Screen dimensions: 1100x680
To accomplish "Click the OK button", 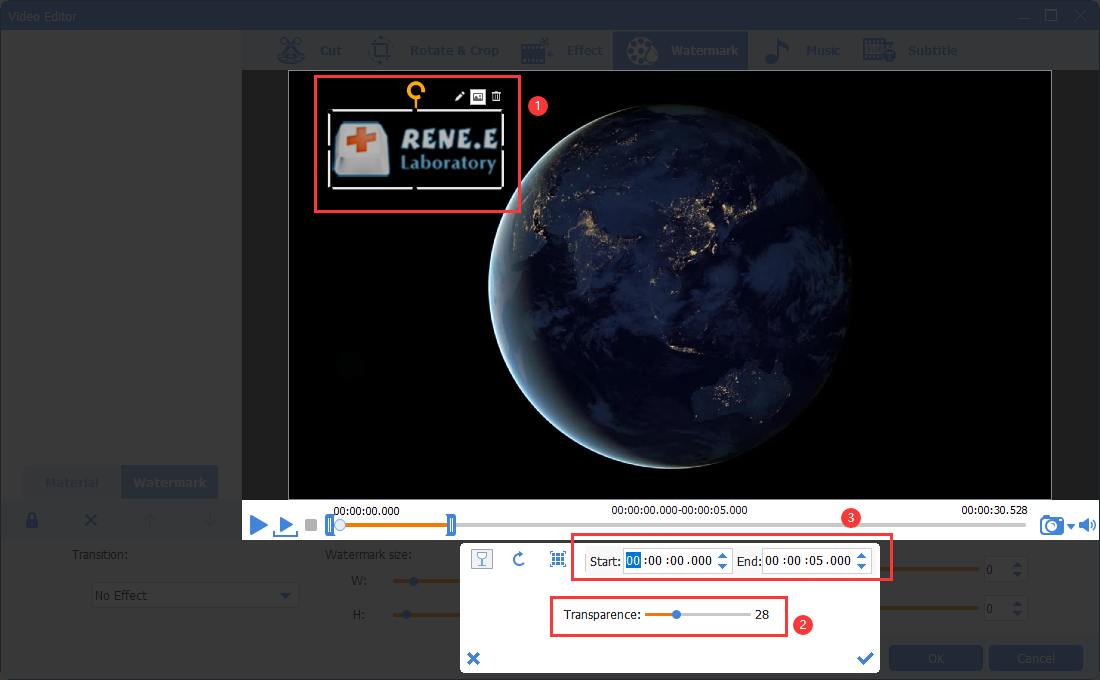I will click(x=935, y=658).
